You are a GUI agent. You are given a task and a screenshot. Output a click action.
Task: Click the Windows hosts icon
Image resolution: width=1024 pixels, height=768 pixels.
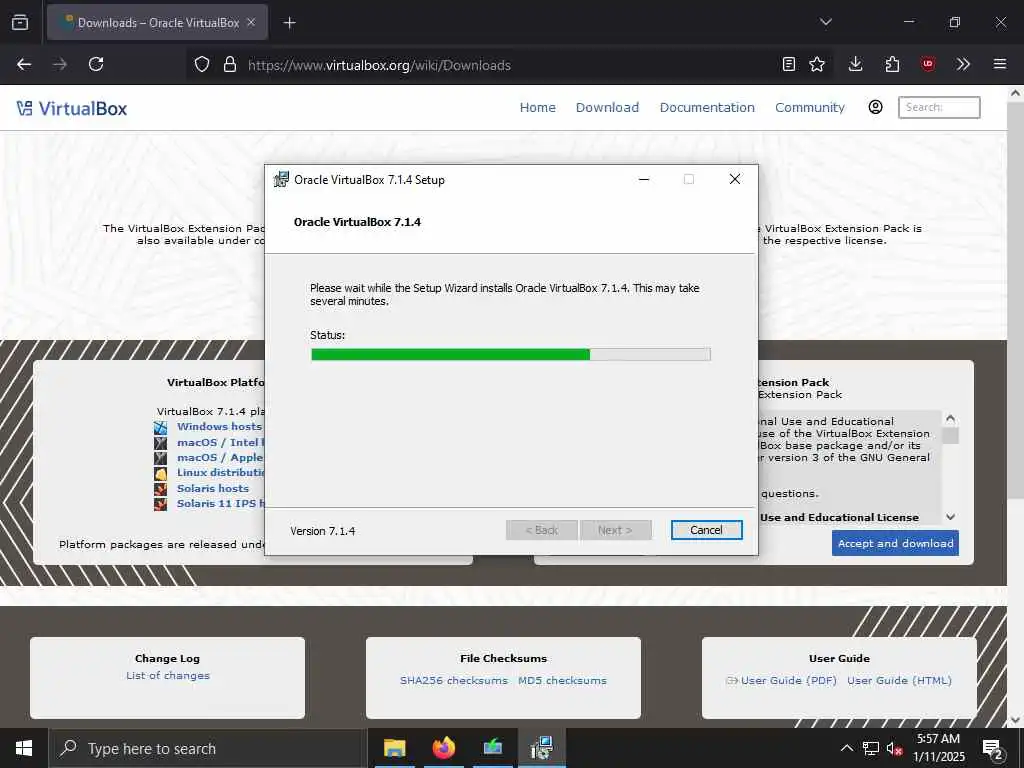(x=161, y=428)
